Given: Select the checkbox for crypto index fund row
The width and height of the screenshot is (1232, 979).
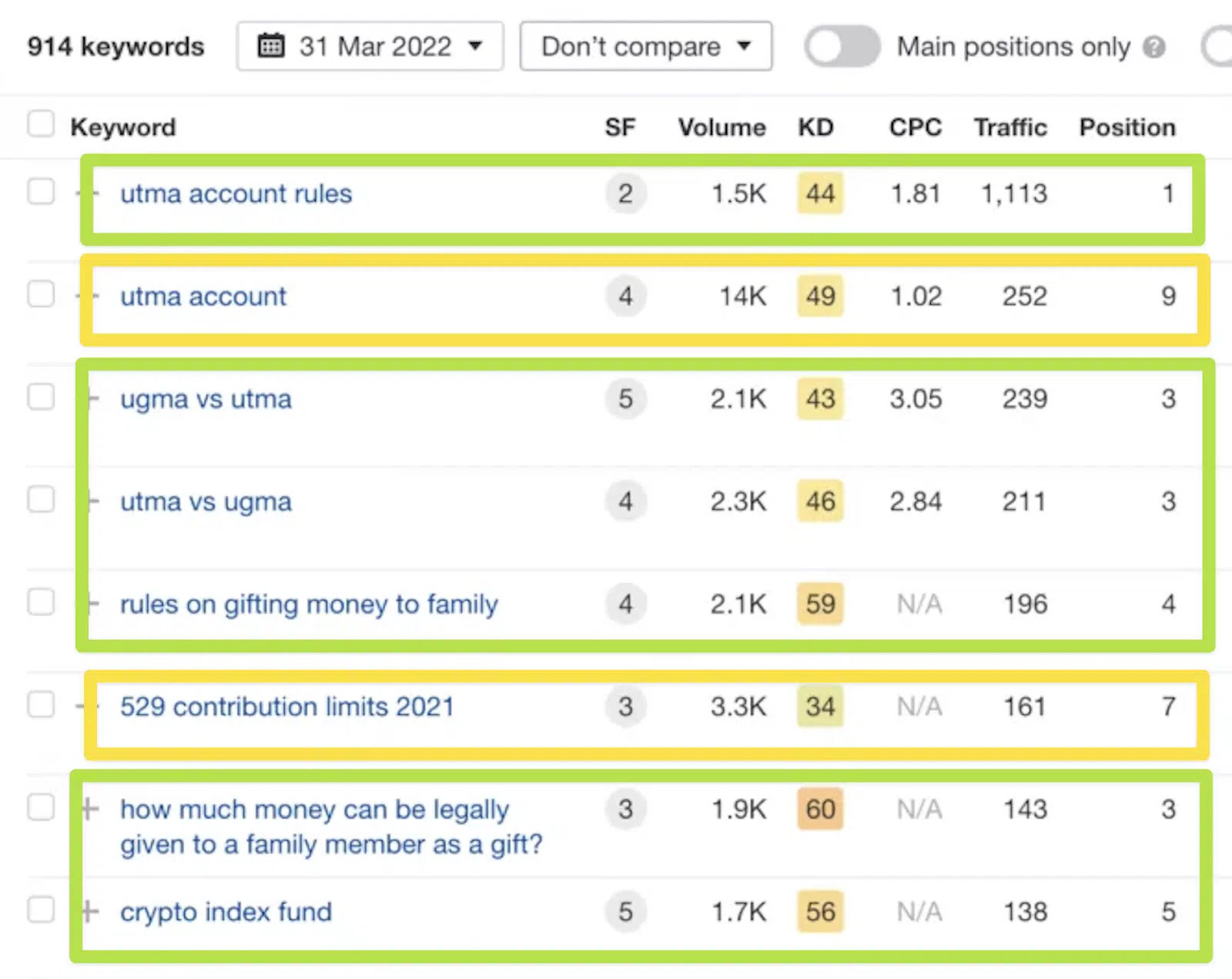Looking at the screenshot, I should tap(41, 910).
